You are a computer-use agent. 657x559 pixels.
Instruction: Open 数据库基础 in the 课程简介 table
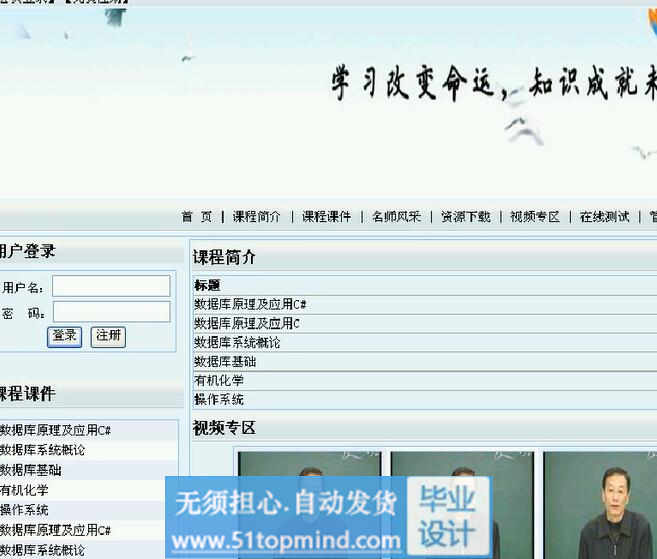(225, 361)
